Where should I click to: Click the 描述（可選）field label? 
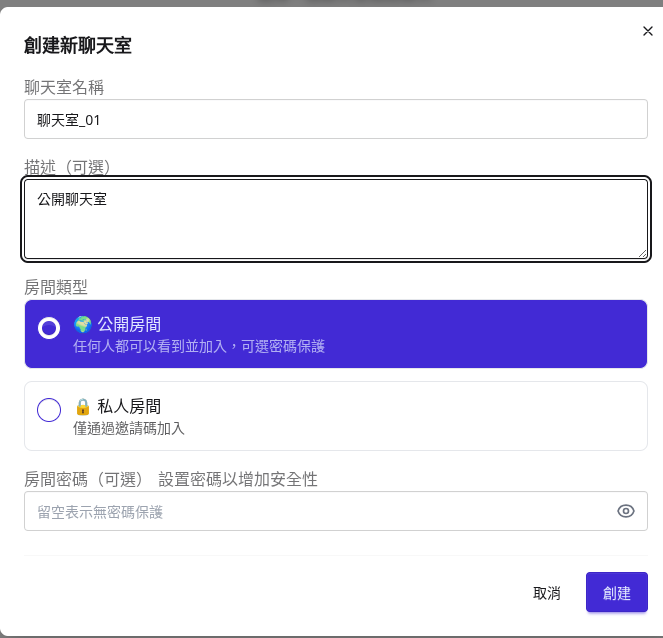[67, 167]
